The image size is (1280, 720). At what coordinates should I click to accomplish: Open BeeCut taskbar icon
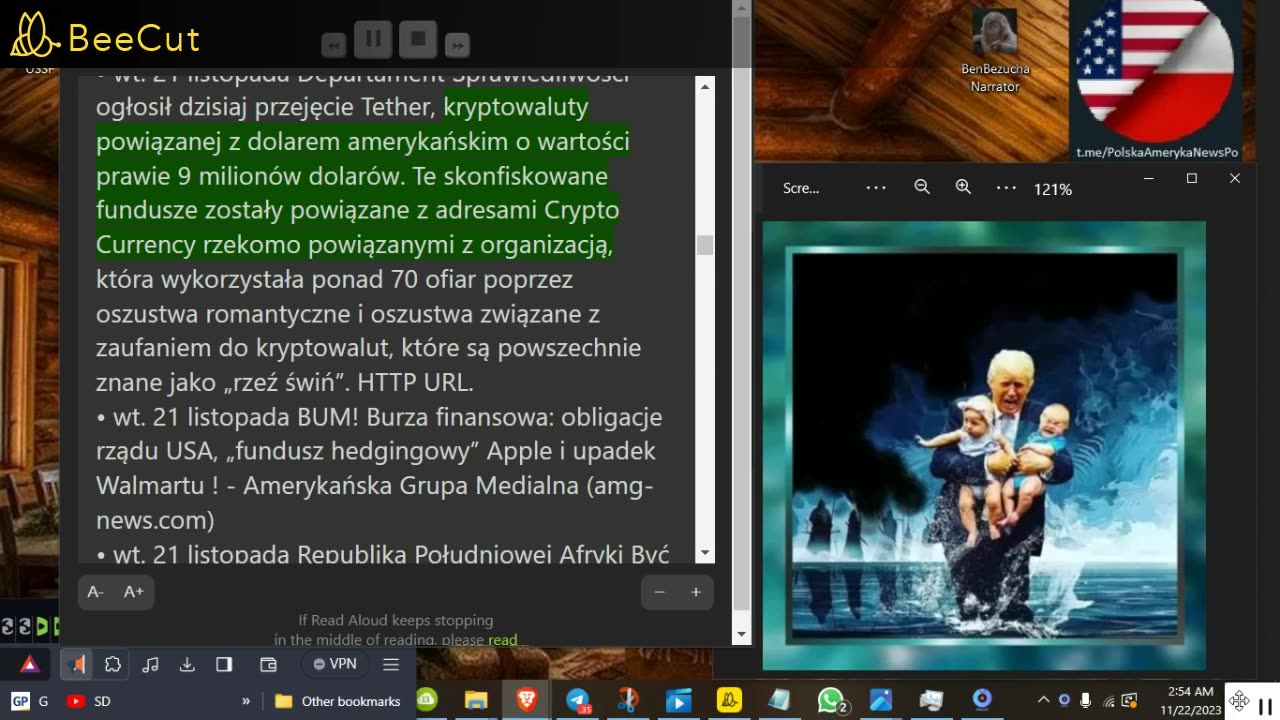(729, 700)
